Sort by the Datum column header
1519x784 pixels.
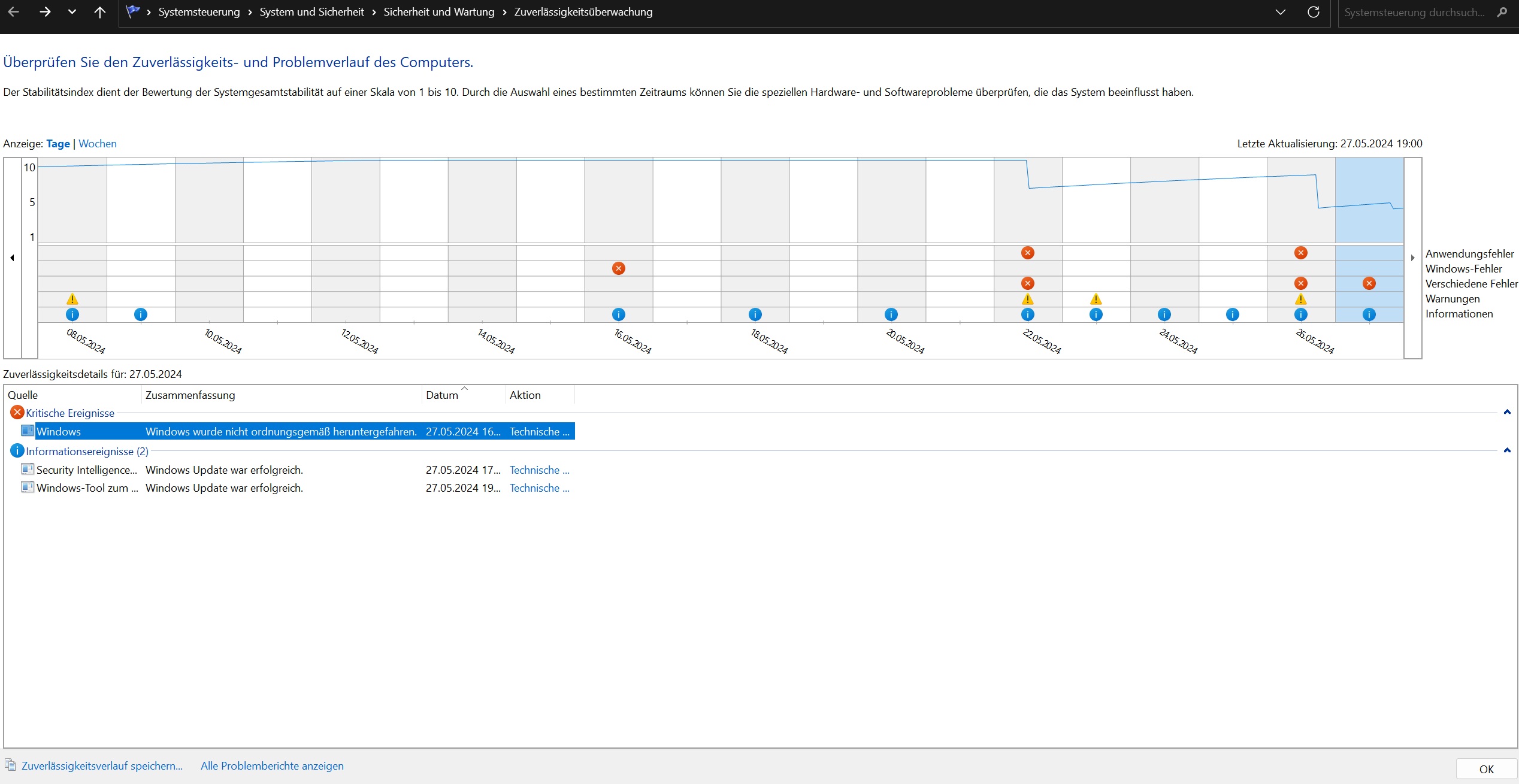(464, 395)
